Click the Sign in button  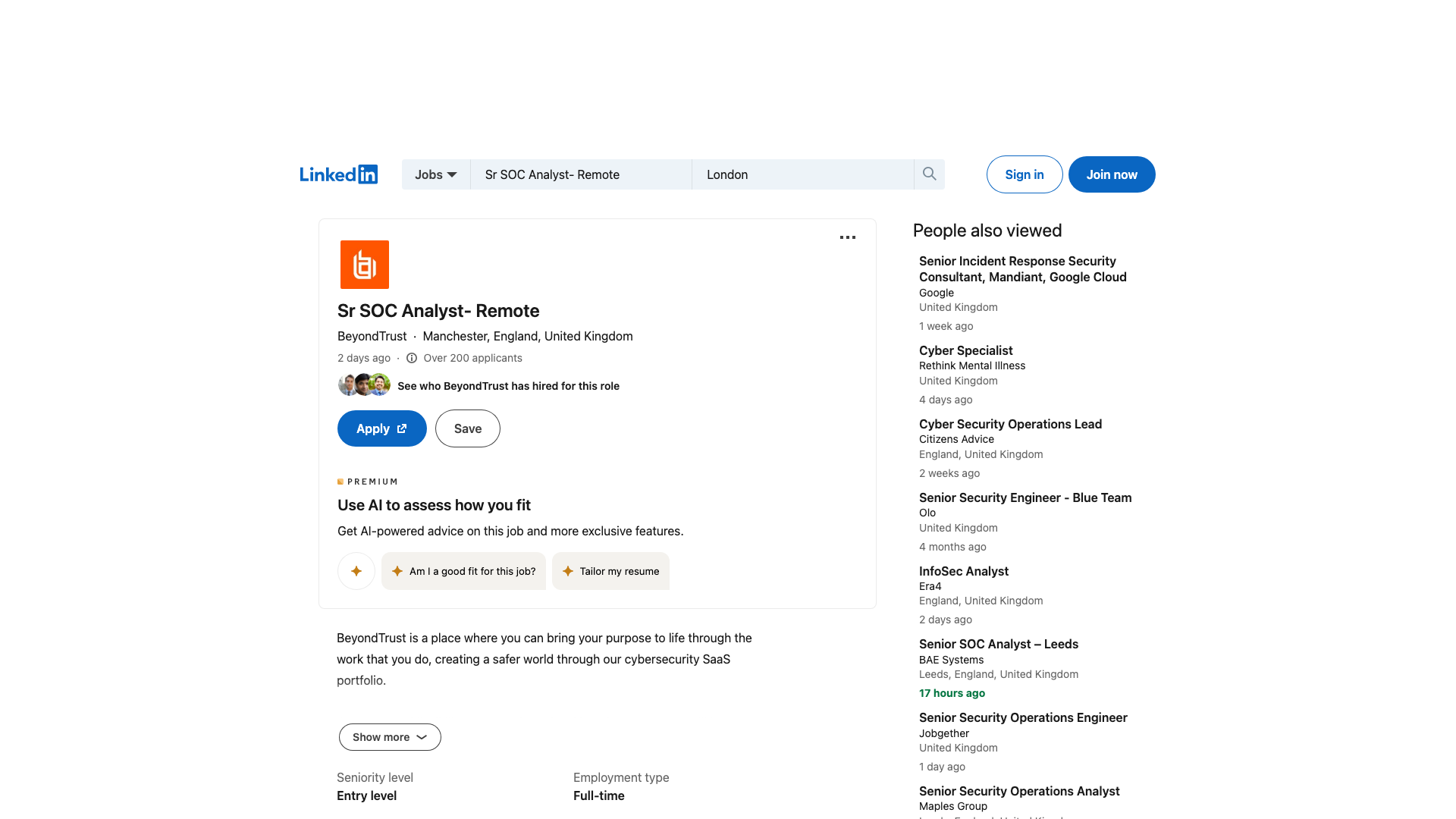click(1025, 174)
